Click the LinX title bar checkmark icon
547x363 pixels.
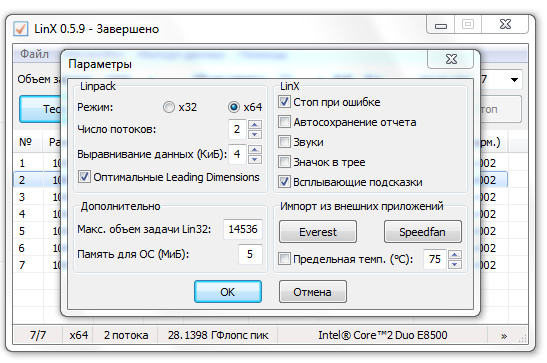point(21,29)
